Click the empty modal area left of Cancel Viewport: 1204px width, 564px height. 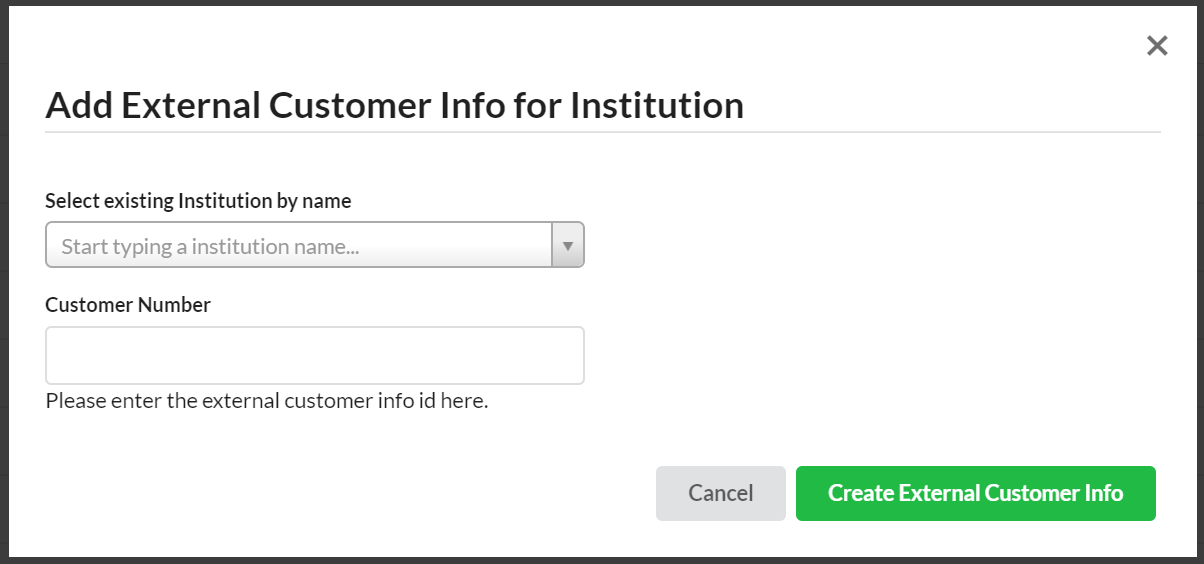point(350,493)
